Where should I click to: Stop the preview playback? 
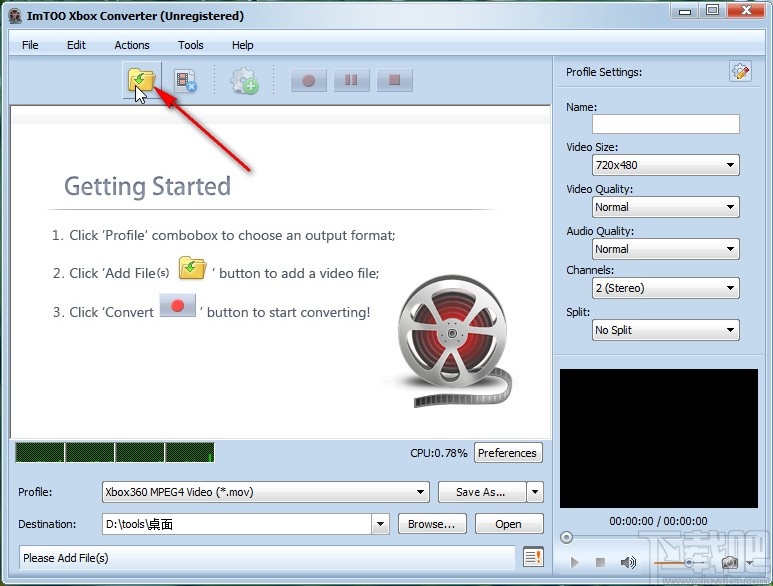coord(600,562)
